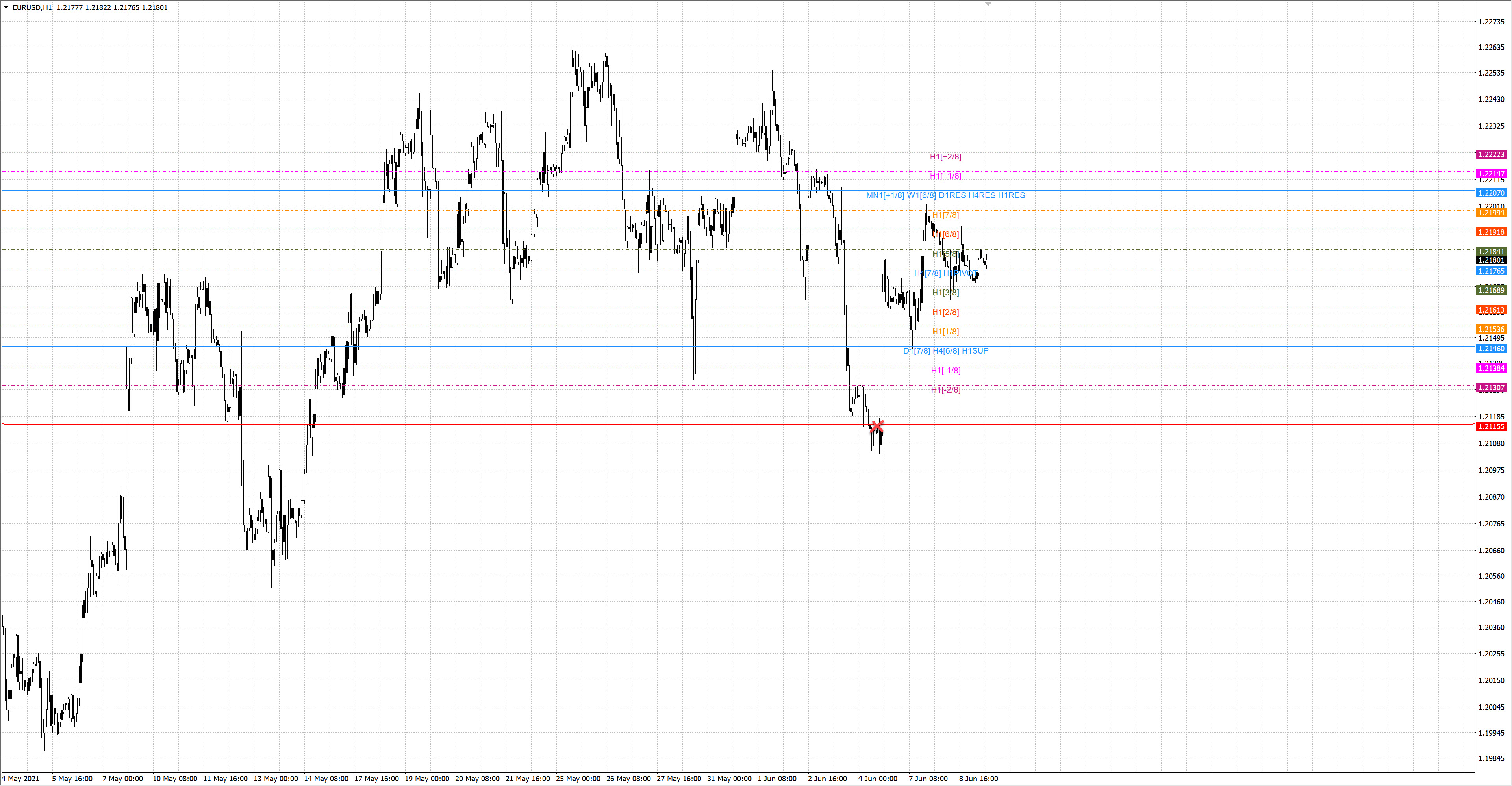Click the red 1.21155 price tag
Viewport: 1512px width, 786px height.
coord(1491,427)
